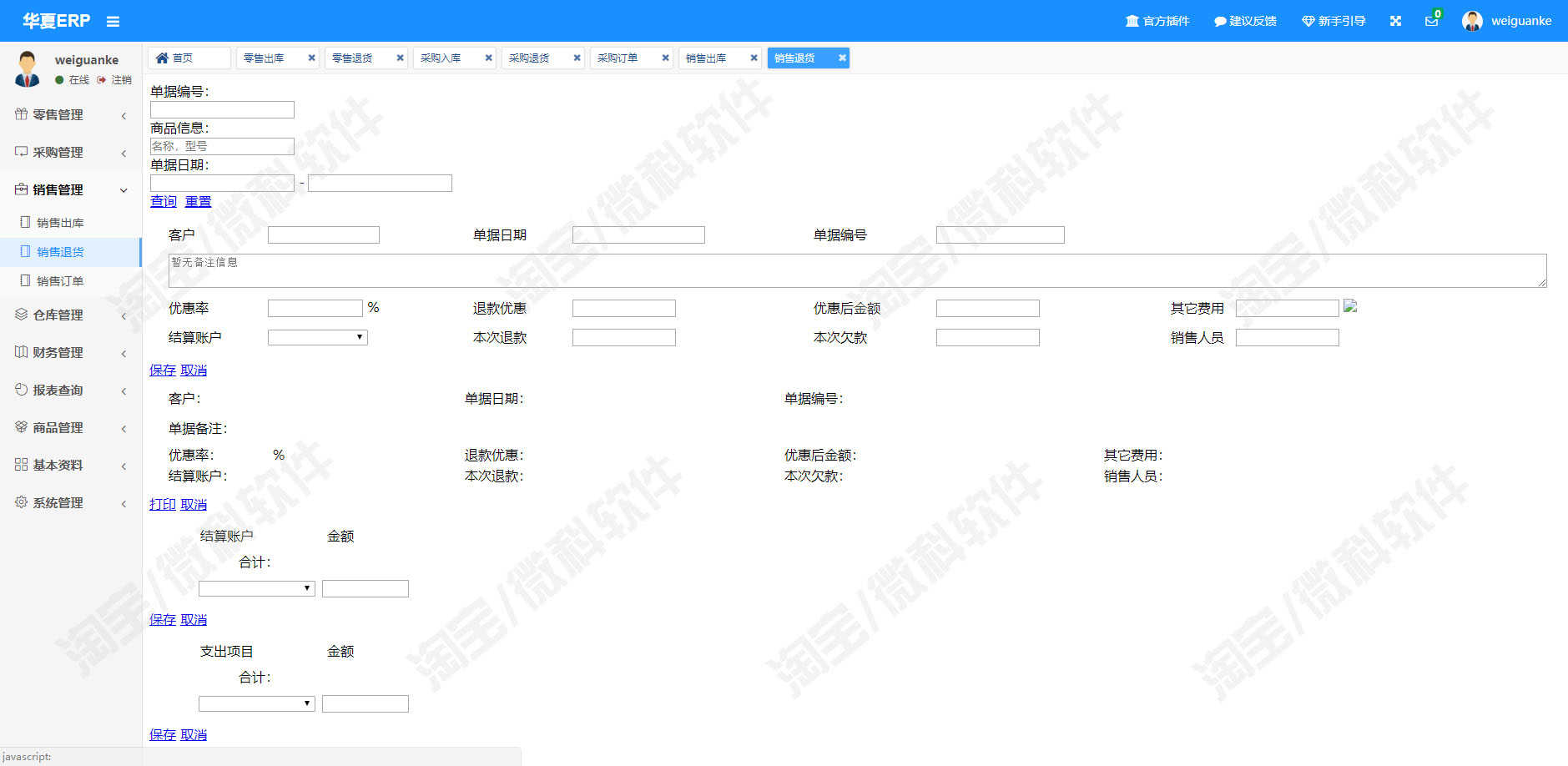This screenshot has width=1568, height=766.
Task: Click the 重置 reset link
Action: (x=198, y=201)
